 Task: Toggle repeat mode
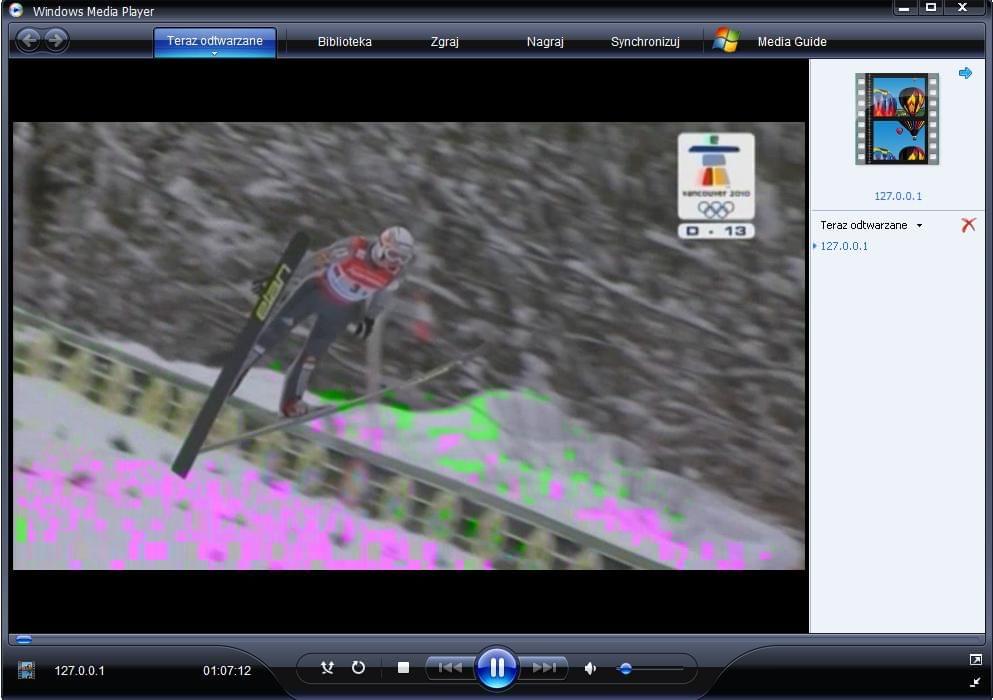358,667
